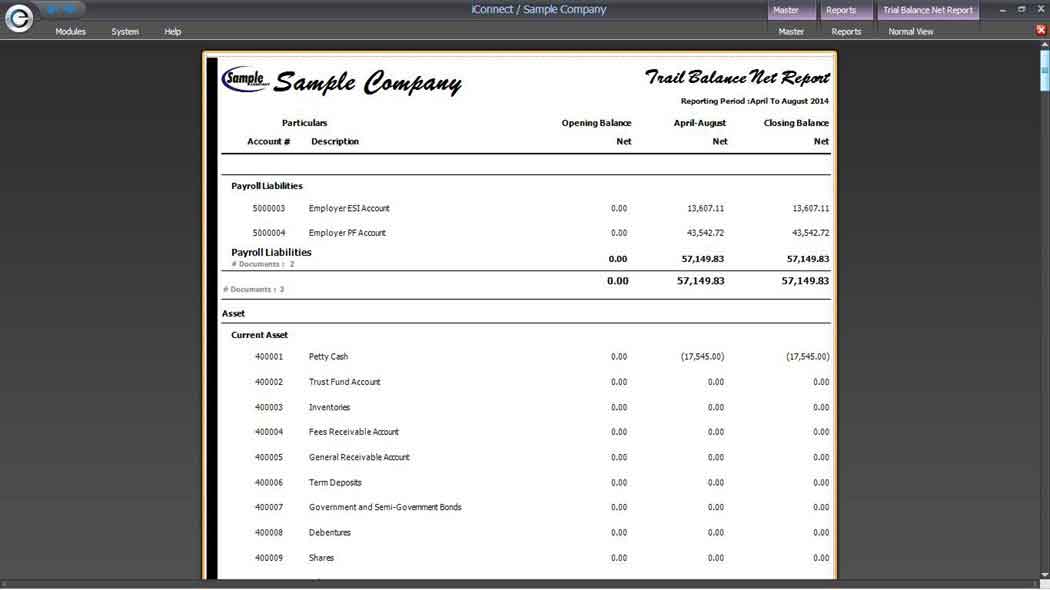The height and width of the screenshot is (590, 1050).
Task: Click the iConnect round logo button
Action: [x=18, y=18]
